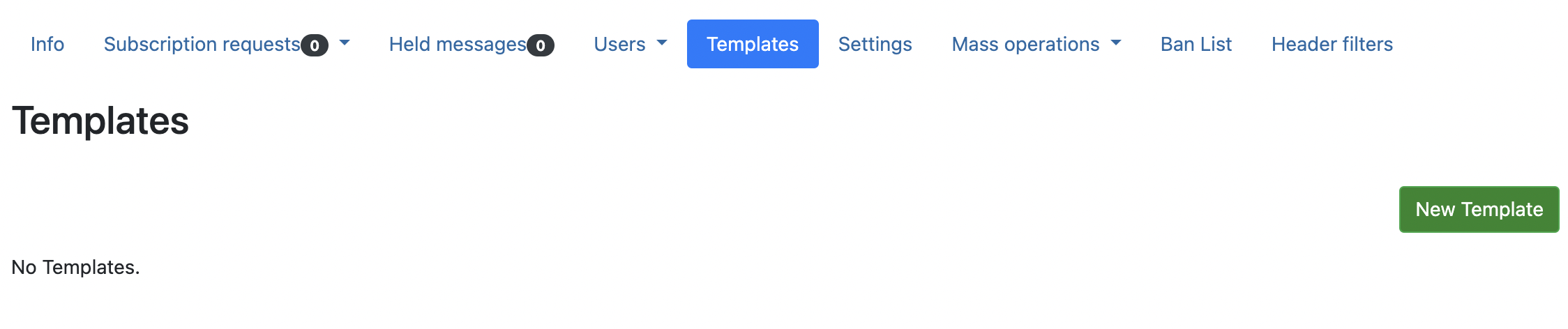Open the Info tab
Viewport: 1568px width, 329px height.
pos(47,44)
